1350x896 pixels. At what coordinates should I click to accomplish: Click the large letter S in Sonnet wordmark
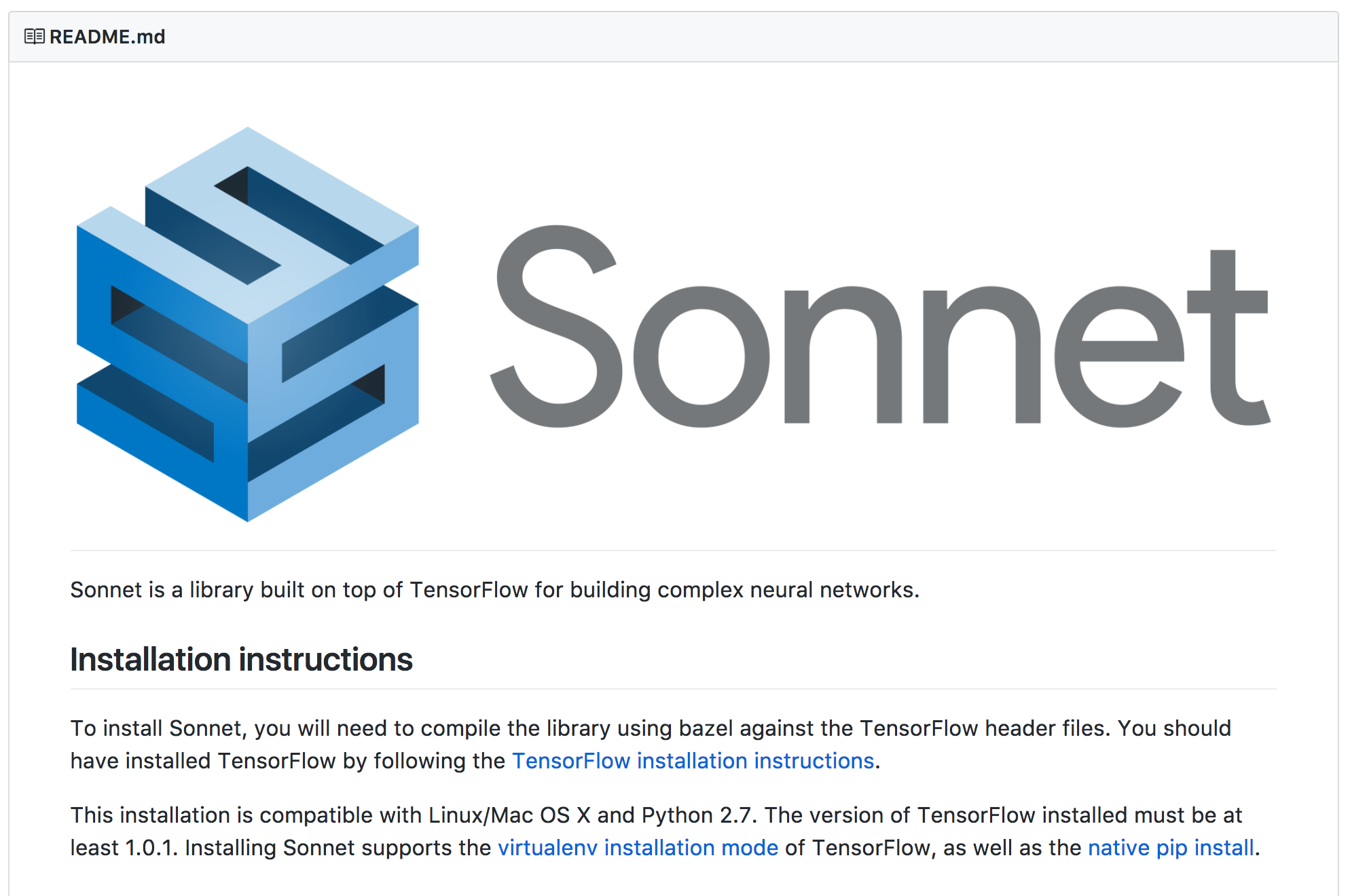(555, 326)
